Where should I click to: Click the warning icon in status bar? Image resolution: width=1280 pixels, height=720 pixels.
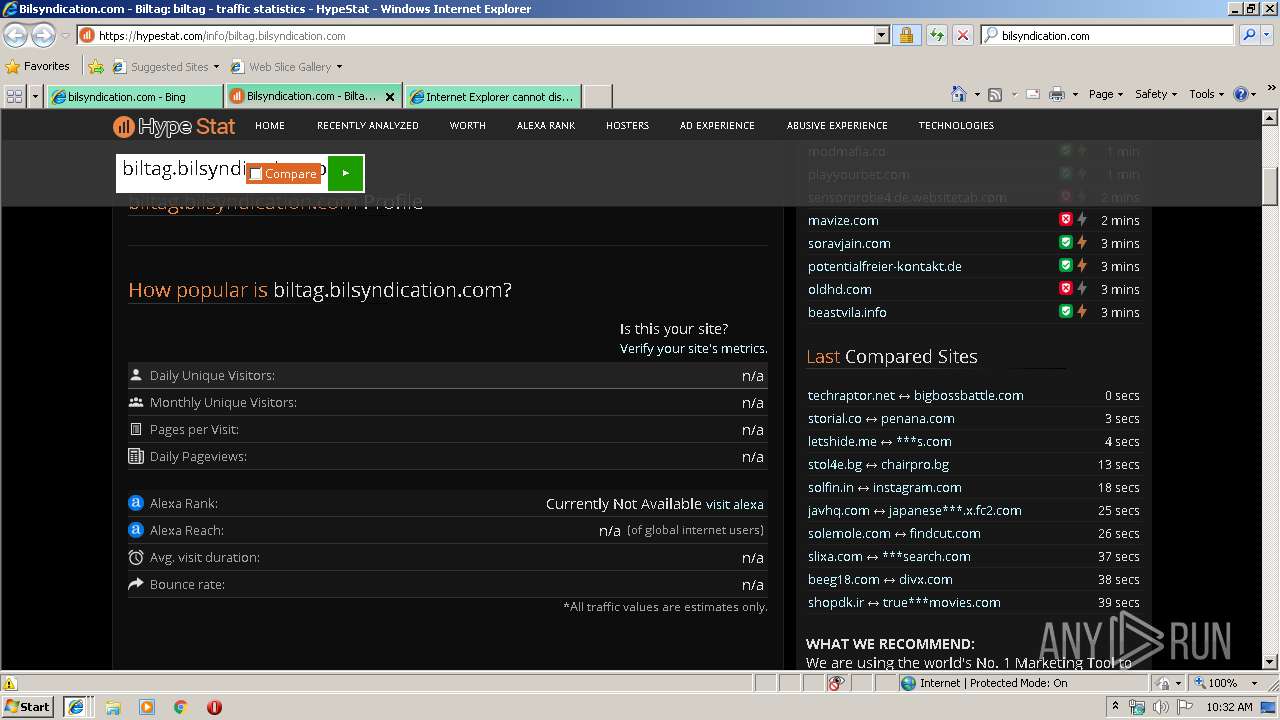click(10, 683)
